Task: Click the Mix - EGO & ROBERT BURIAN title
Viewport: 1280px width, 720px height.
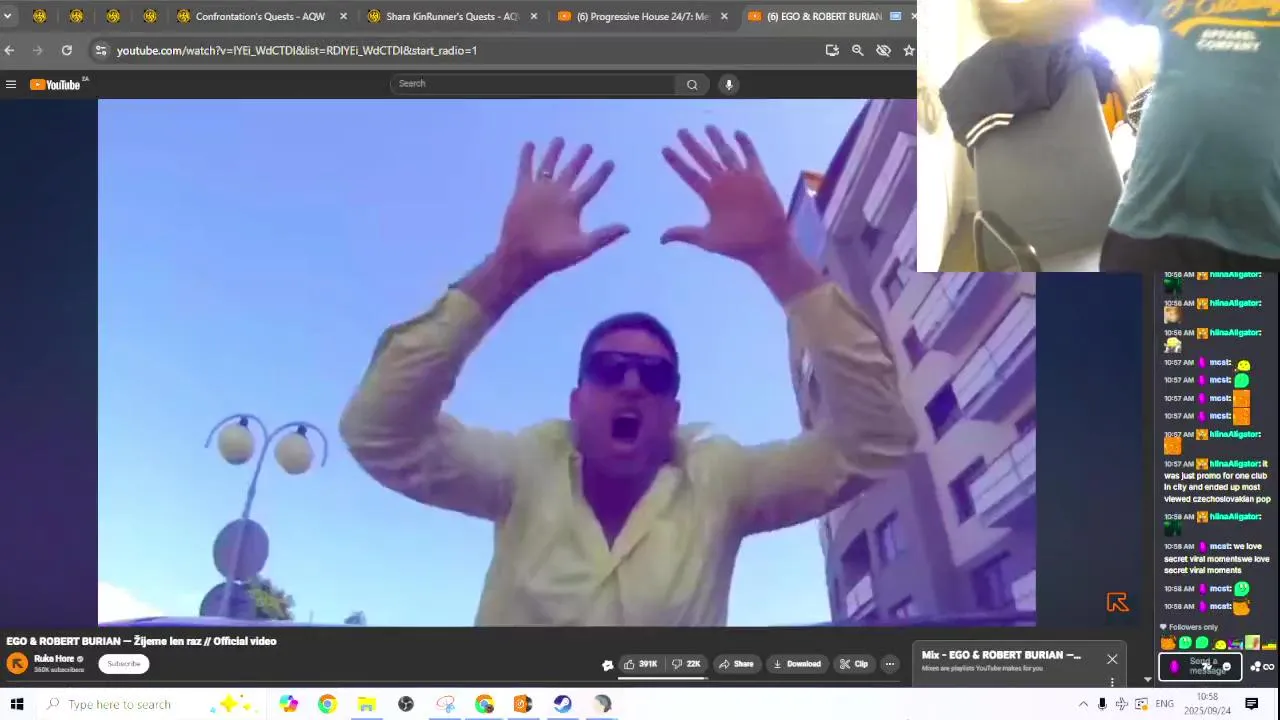Action: pyautogui.click(x=1001, y=655)
